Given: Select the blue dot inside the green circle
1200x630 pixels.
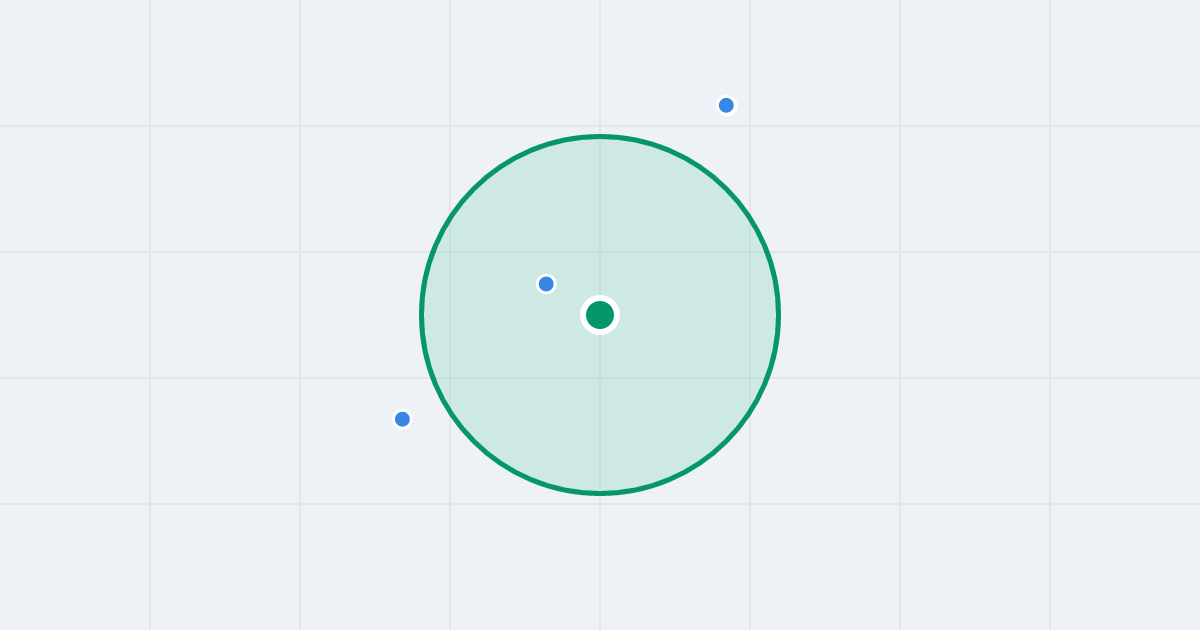Looking at the screenshot, I should coord(546,284).
